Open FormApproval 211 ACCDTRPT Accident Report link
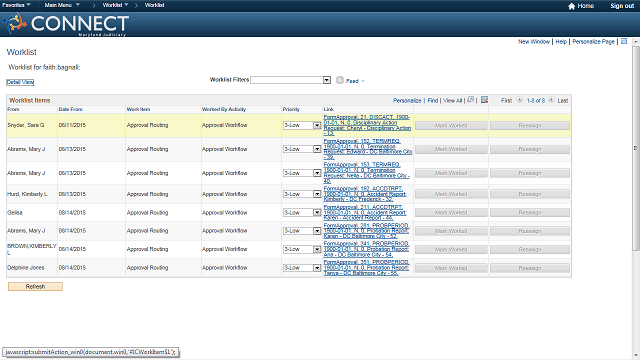This screenshot has width=640, height=360. tap(365, 213)
